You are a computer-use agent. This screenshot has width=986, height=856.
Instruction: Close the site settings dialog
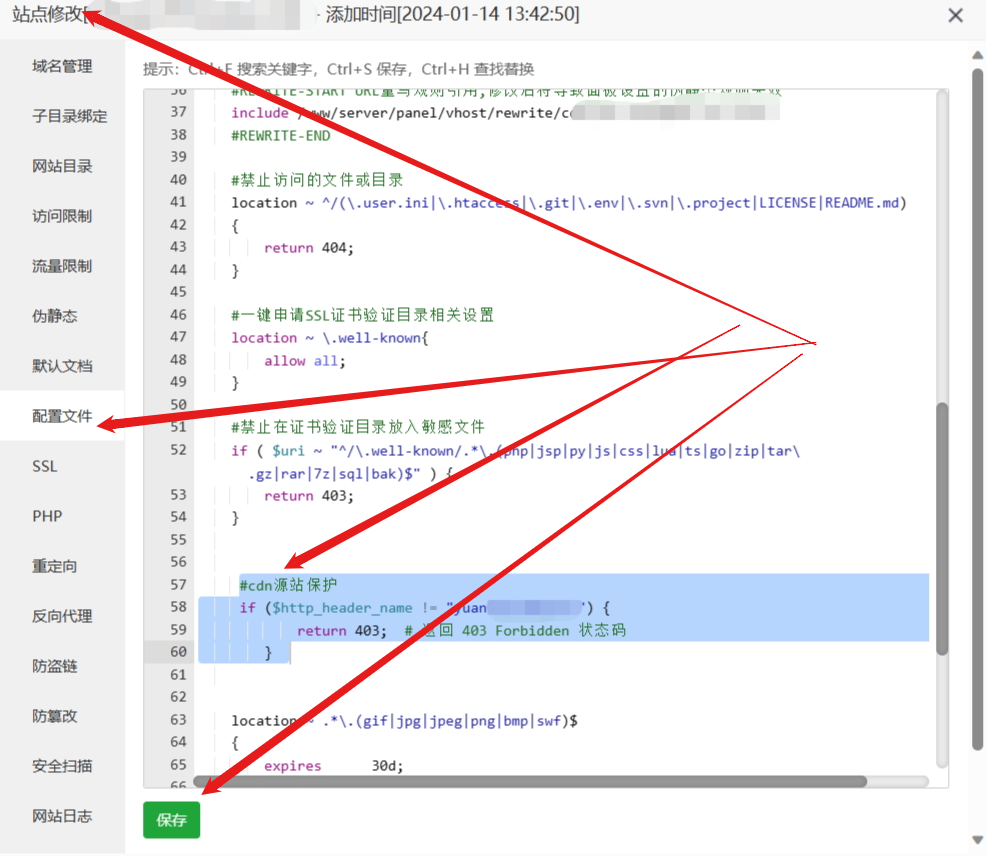pos(955,15)
